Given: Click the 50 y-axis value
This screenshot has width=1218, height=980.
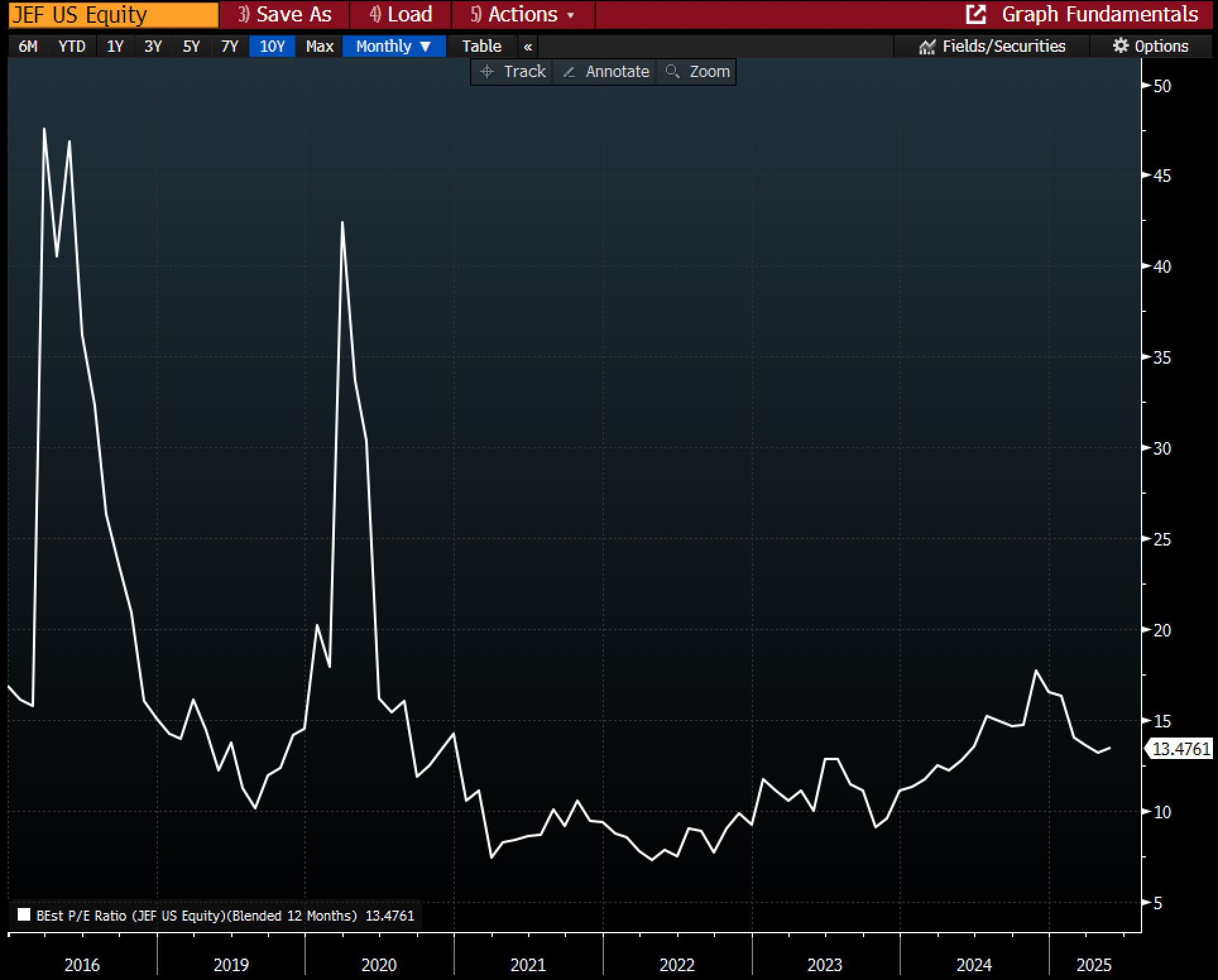Looking at the screenshot, I should point(1162,86).
